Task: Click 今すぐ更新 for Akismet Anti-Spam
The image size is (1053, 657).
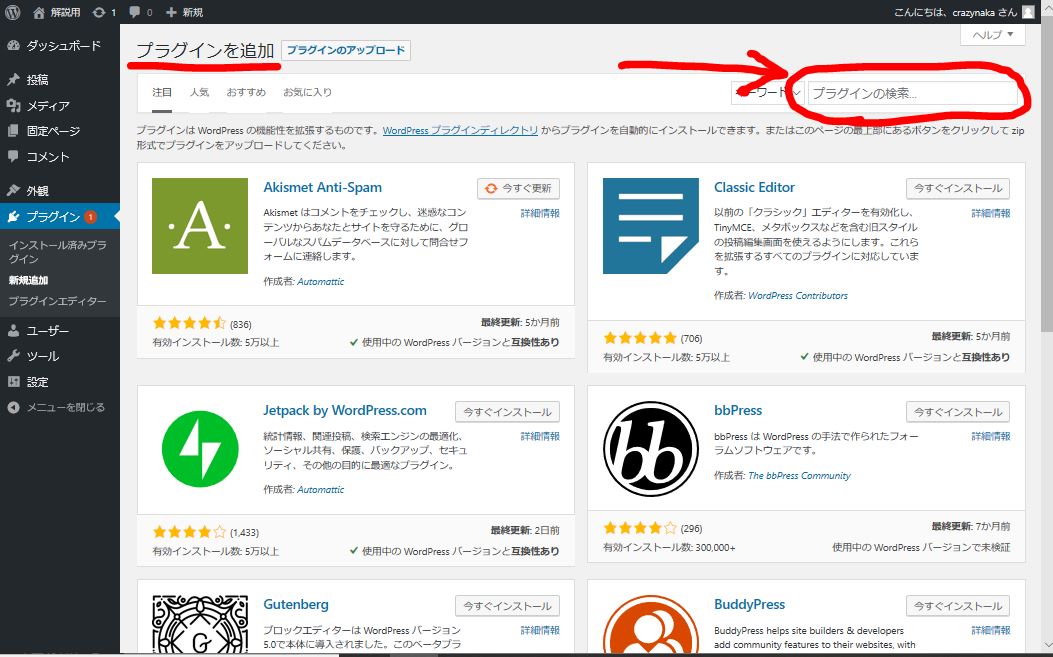Action: click(518, 189)
